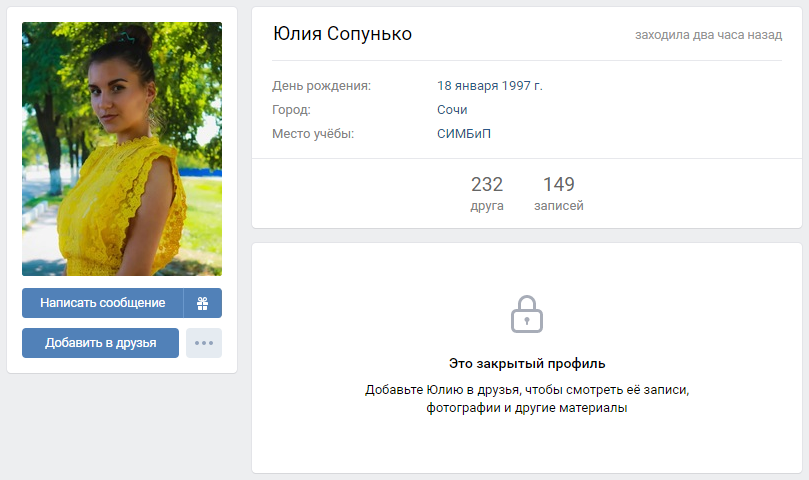
Task: Click the last-seen status заходила два часа назад
Action: tap(708, 35)
